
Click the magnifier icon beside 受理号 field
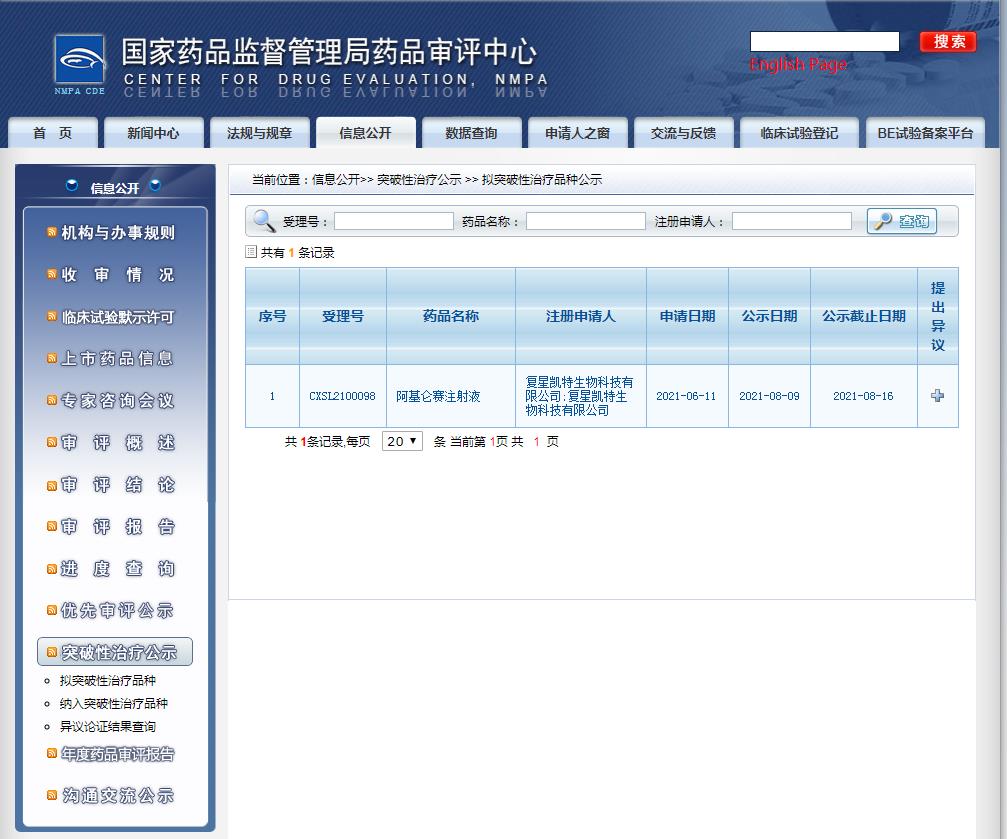(263, 220)
